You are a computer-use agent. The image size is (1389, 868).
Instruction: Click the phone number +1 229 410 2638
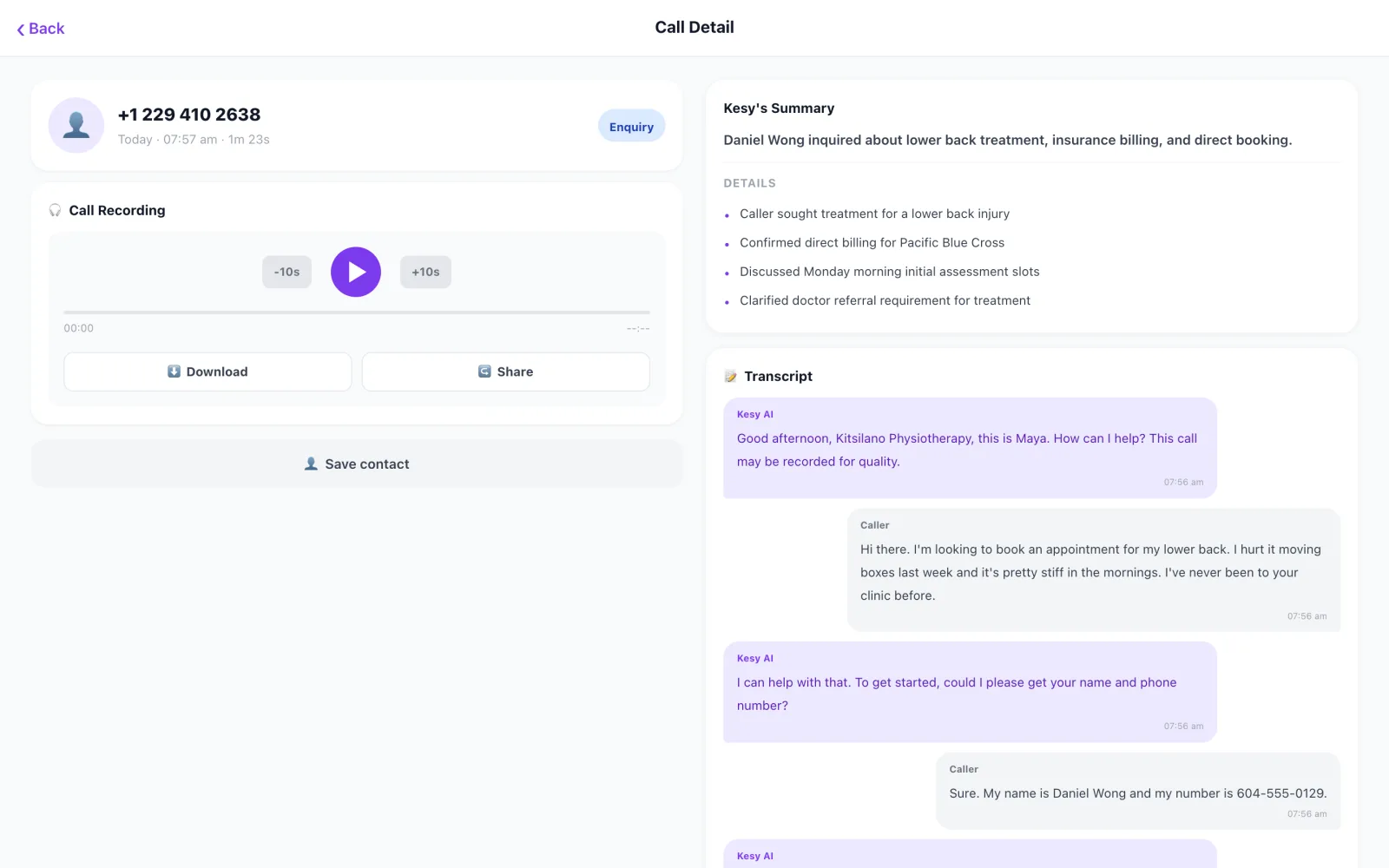(189, 115)
